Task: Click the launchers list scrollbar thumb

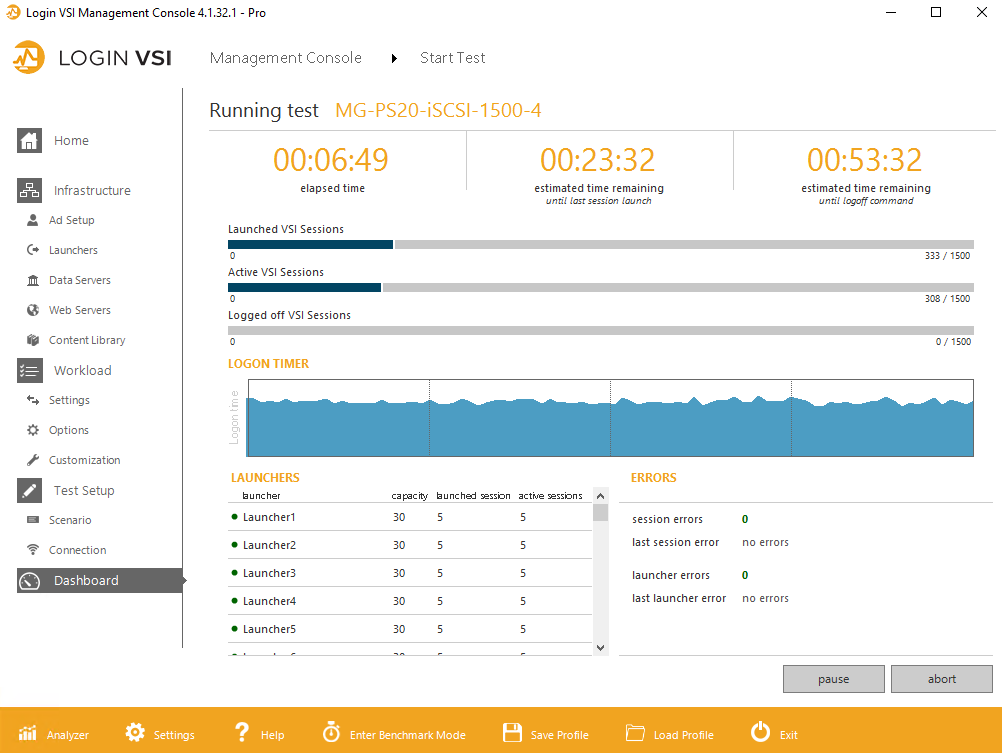Action: (x=600, y=513)
